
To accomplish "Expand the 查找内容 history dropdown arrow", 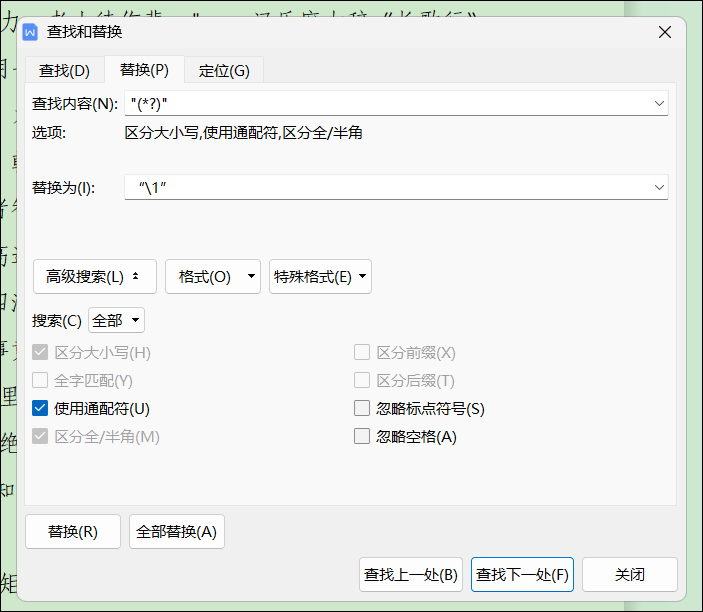I will pyautogui.click(x=658, y=103).
